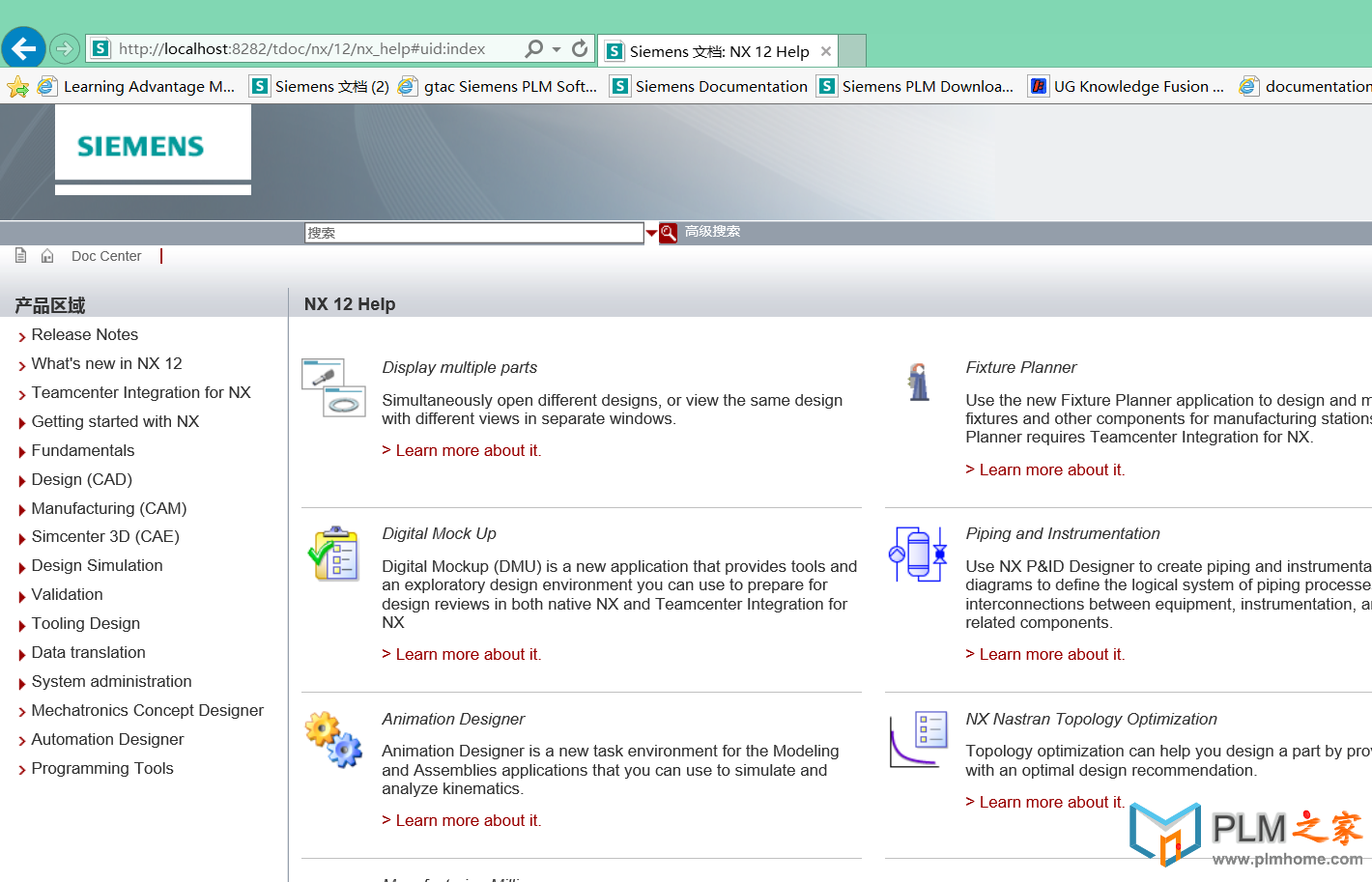Learn more about Digital Mock Up

(462, 655)
